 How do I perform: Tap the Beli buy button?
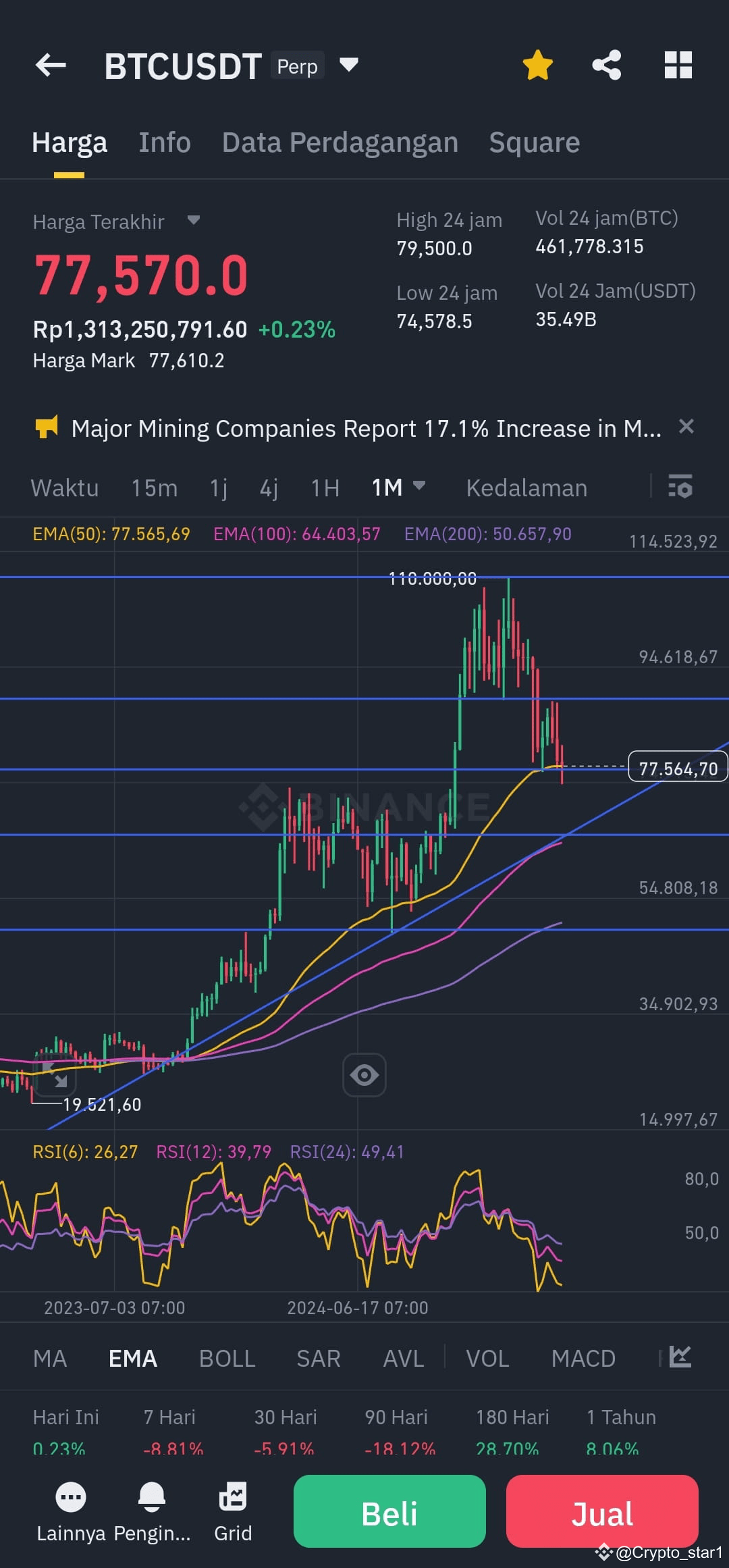[x=389, y=1511]
